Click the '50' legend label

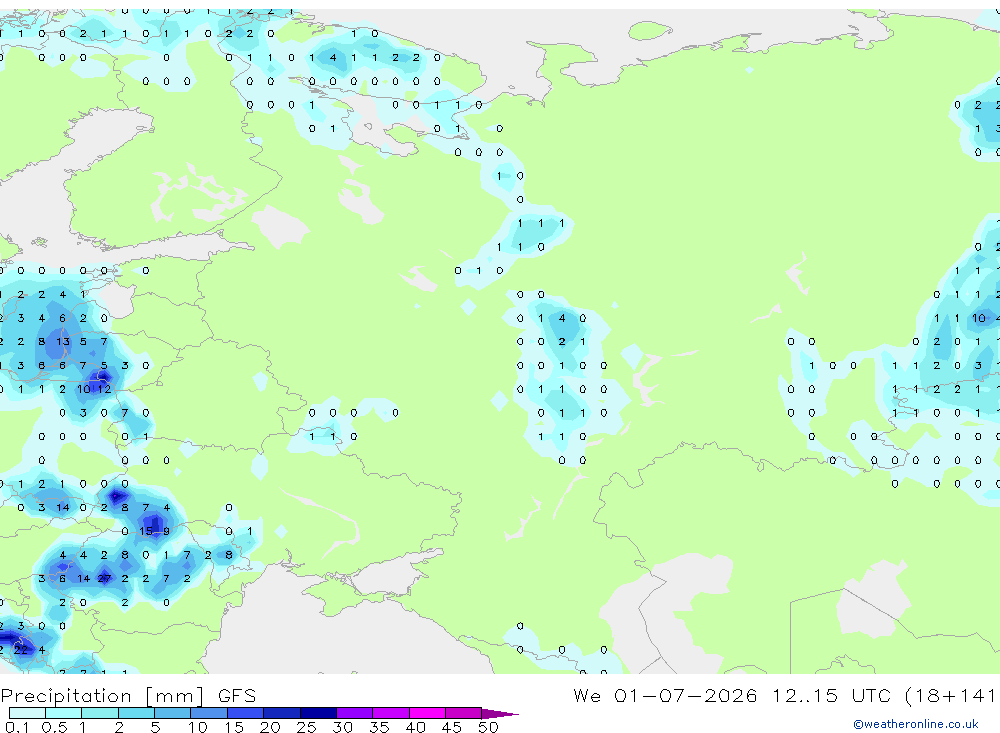click(489, 727)
